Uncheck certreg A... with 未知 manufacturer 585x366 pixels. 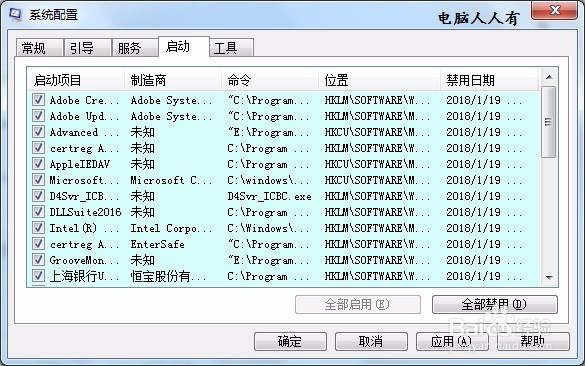coord(38,148)
